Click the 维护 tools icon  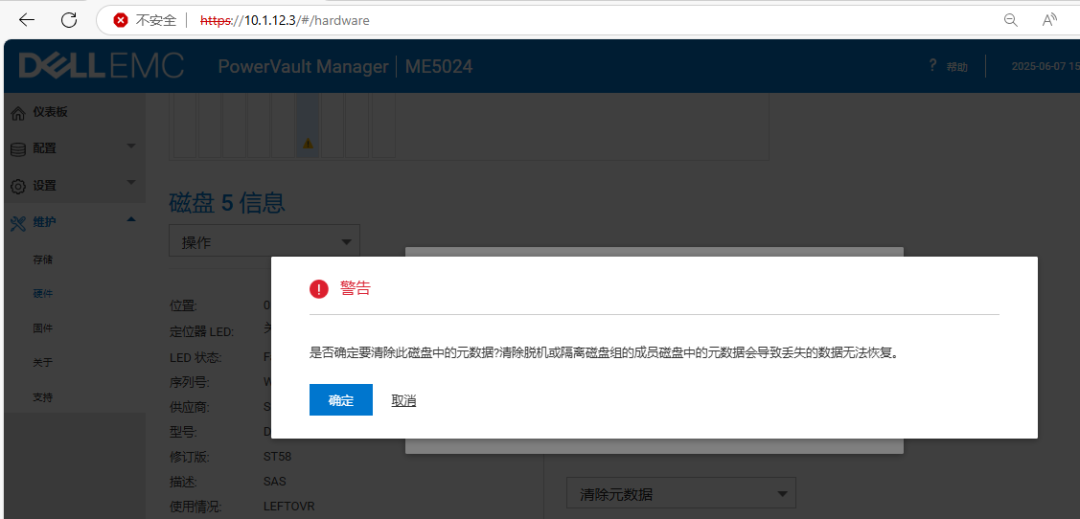point(19,223)
